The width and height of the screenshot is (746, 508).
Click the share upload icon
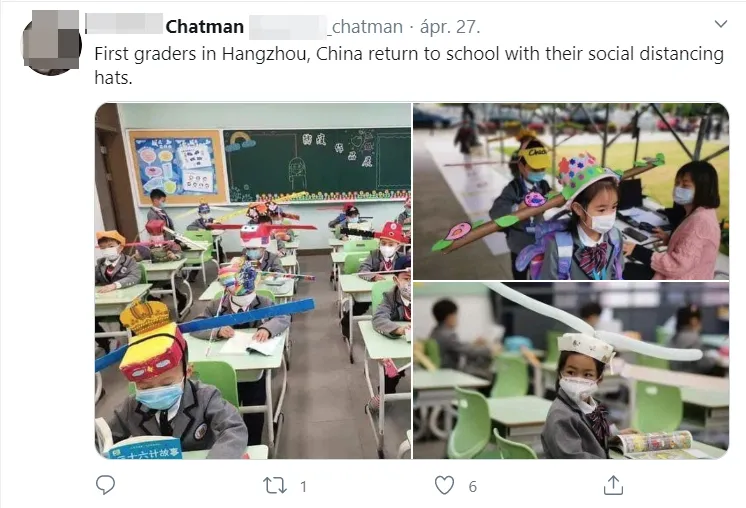point(613,485)
